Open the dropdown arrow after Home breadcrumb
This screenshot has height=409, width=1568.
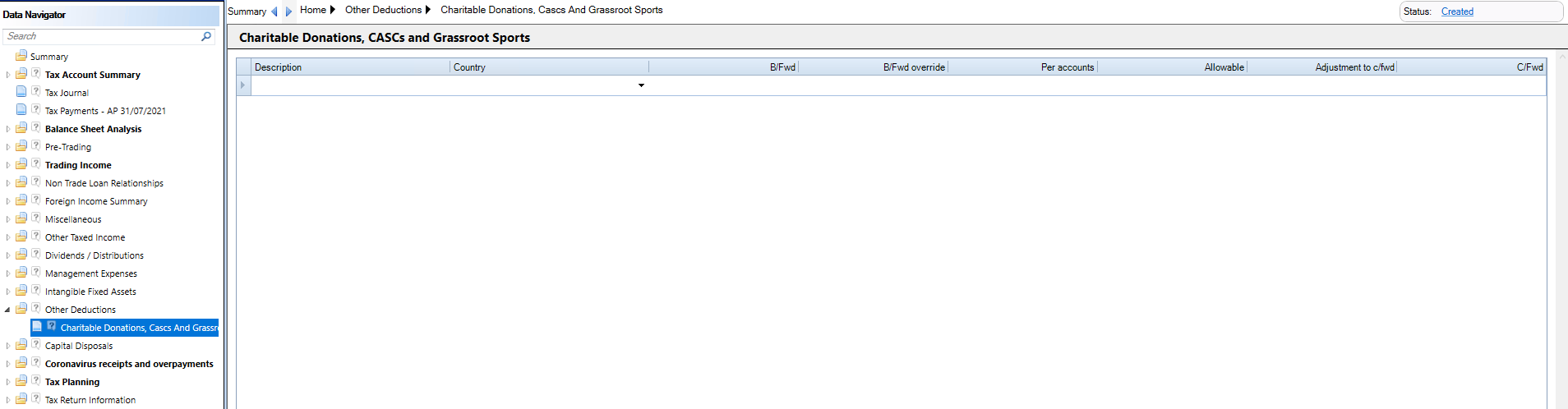click(x=332, y=10)
